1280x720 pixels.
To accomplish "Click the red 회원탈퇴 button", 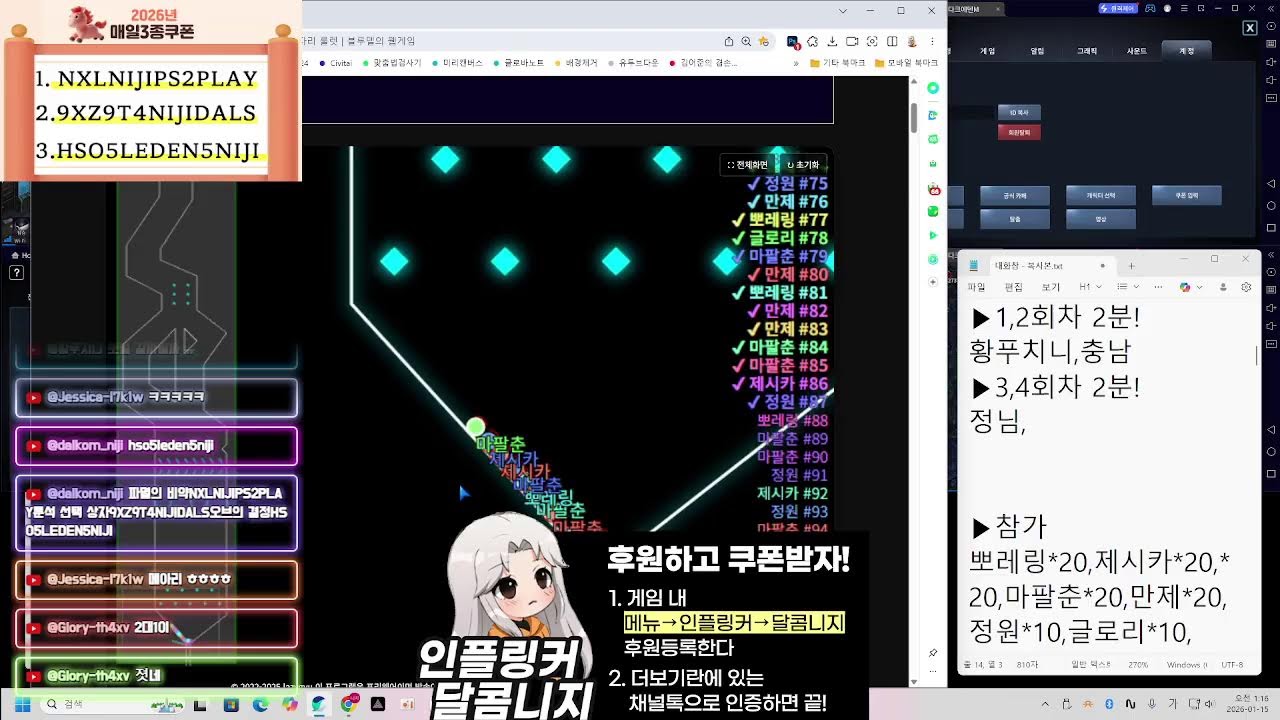I will point(1019,132).
